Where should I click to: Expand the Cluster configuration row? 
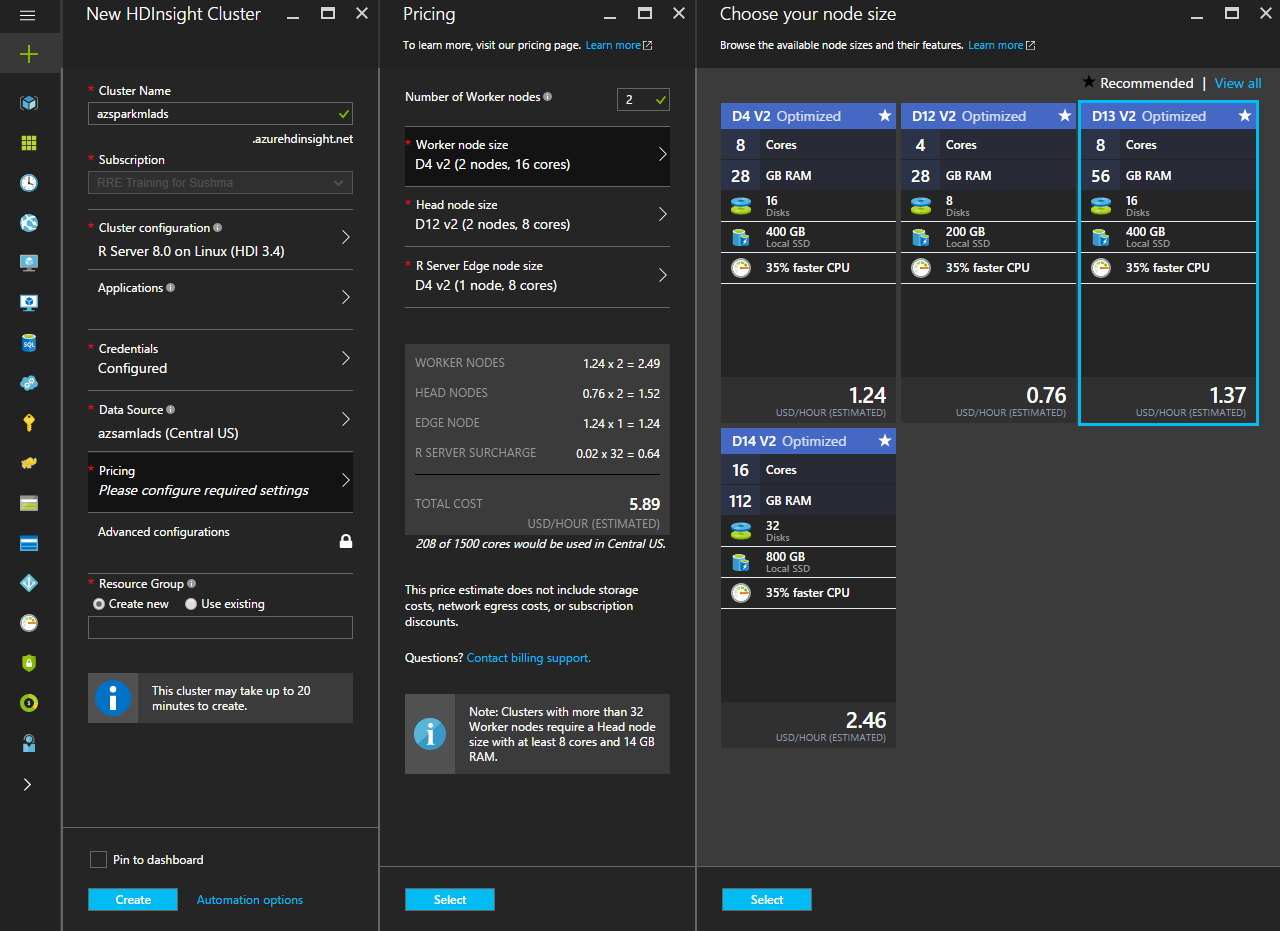[x=220, y=240]
